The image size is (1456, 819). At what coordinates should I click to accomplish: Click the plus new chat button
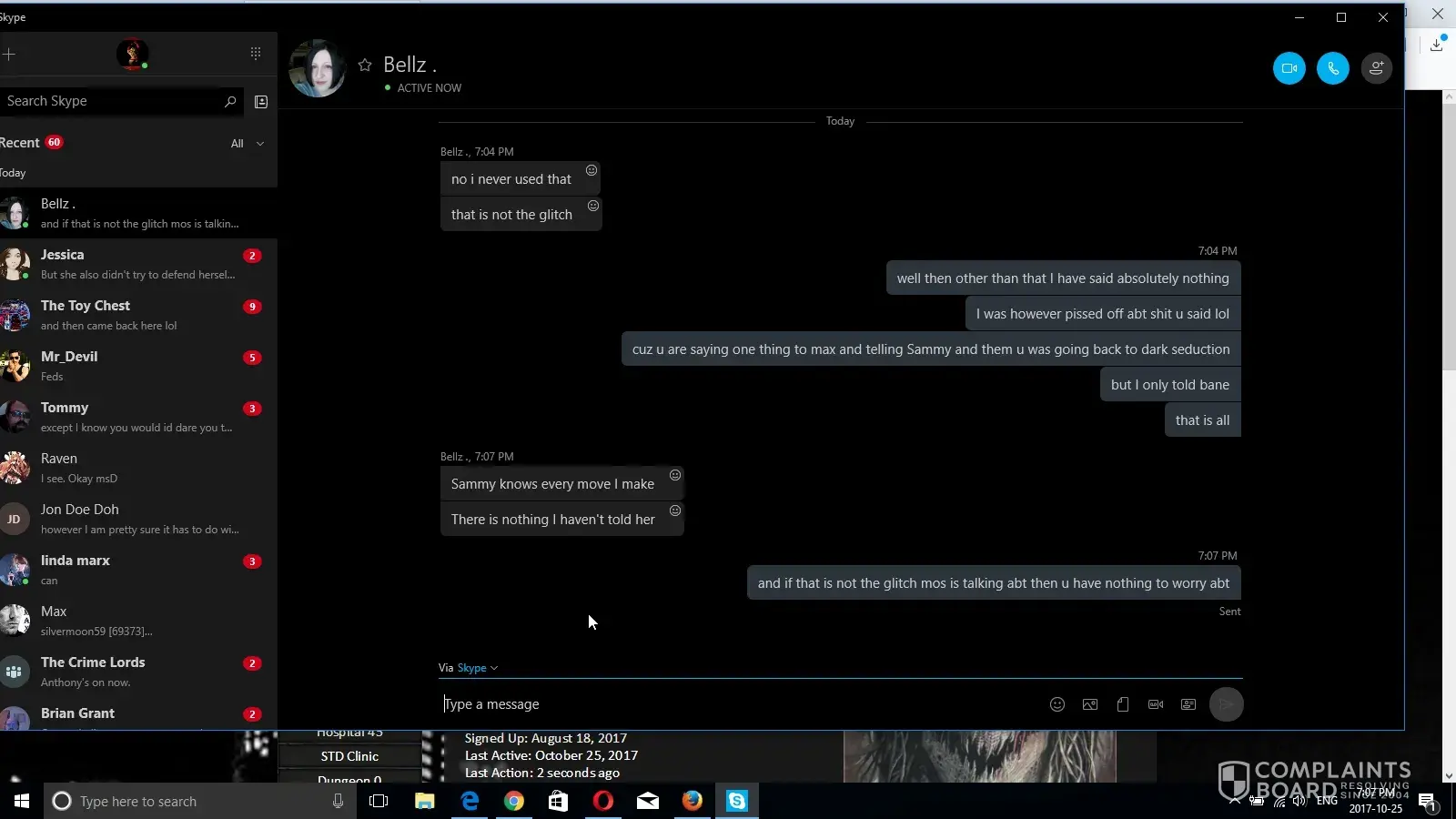9,54
